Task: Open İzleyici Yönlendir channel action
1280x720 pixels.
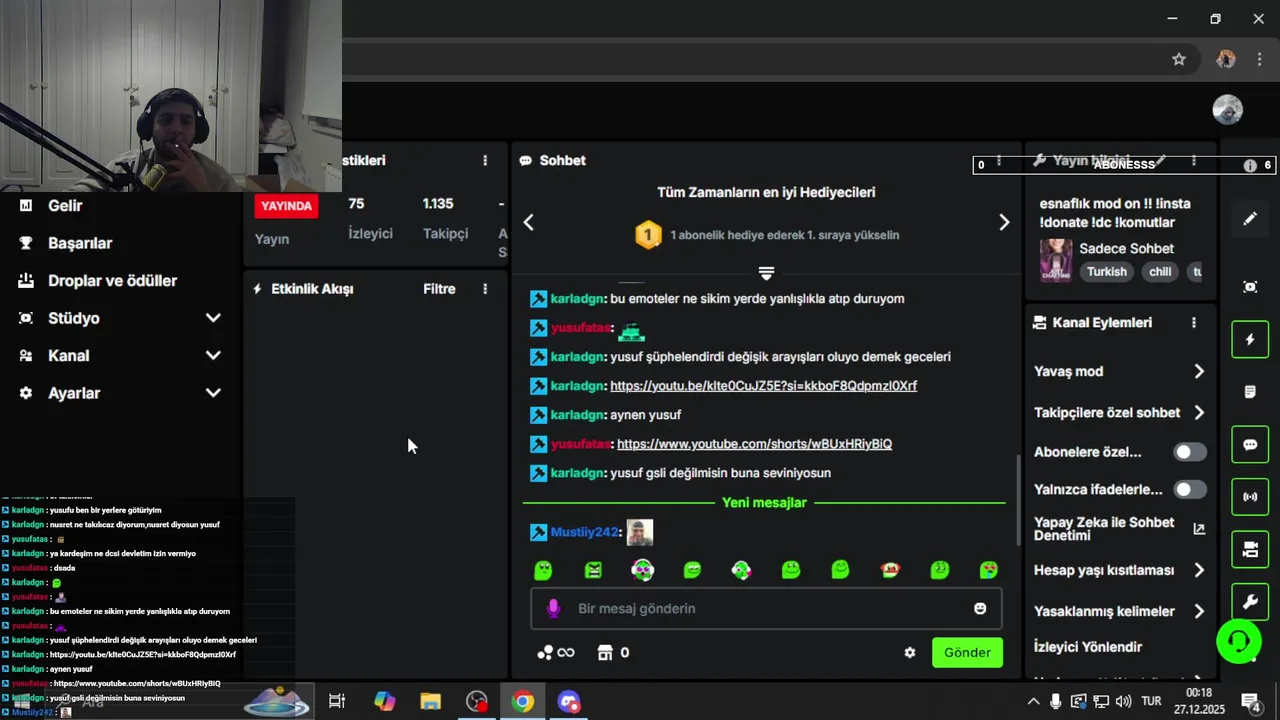Action: [1088, 647]
